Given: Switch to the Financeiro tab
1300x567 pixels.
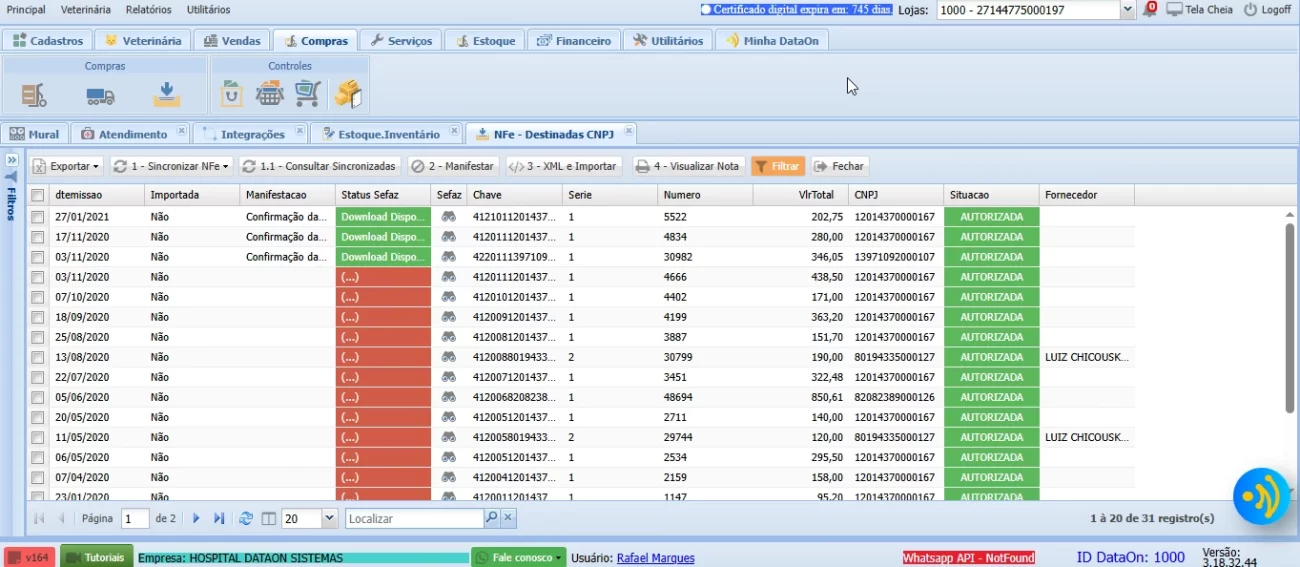Looking at the screenshot, I should [x=573, y=41].
